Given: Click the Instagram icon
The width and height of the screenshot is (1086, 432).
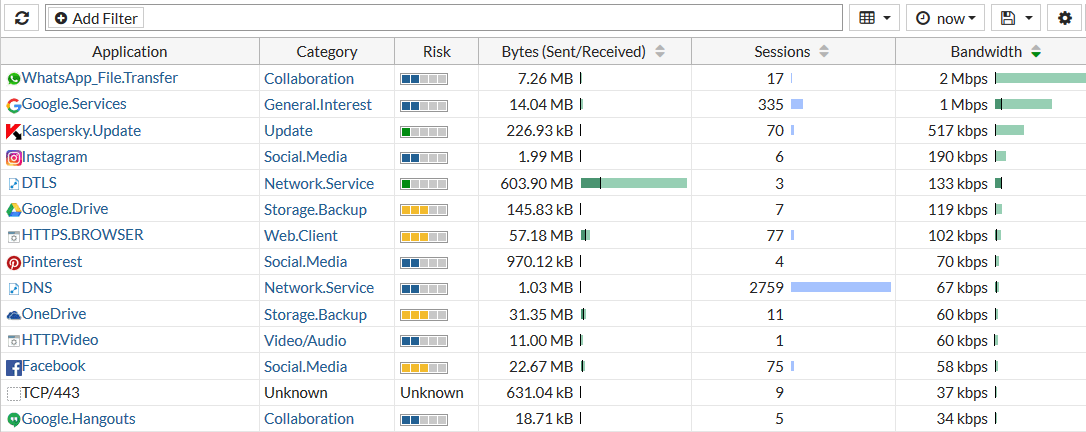Looking at the screenshot, I should tap(14, 157).
